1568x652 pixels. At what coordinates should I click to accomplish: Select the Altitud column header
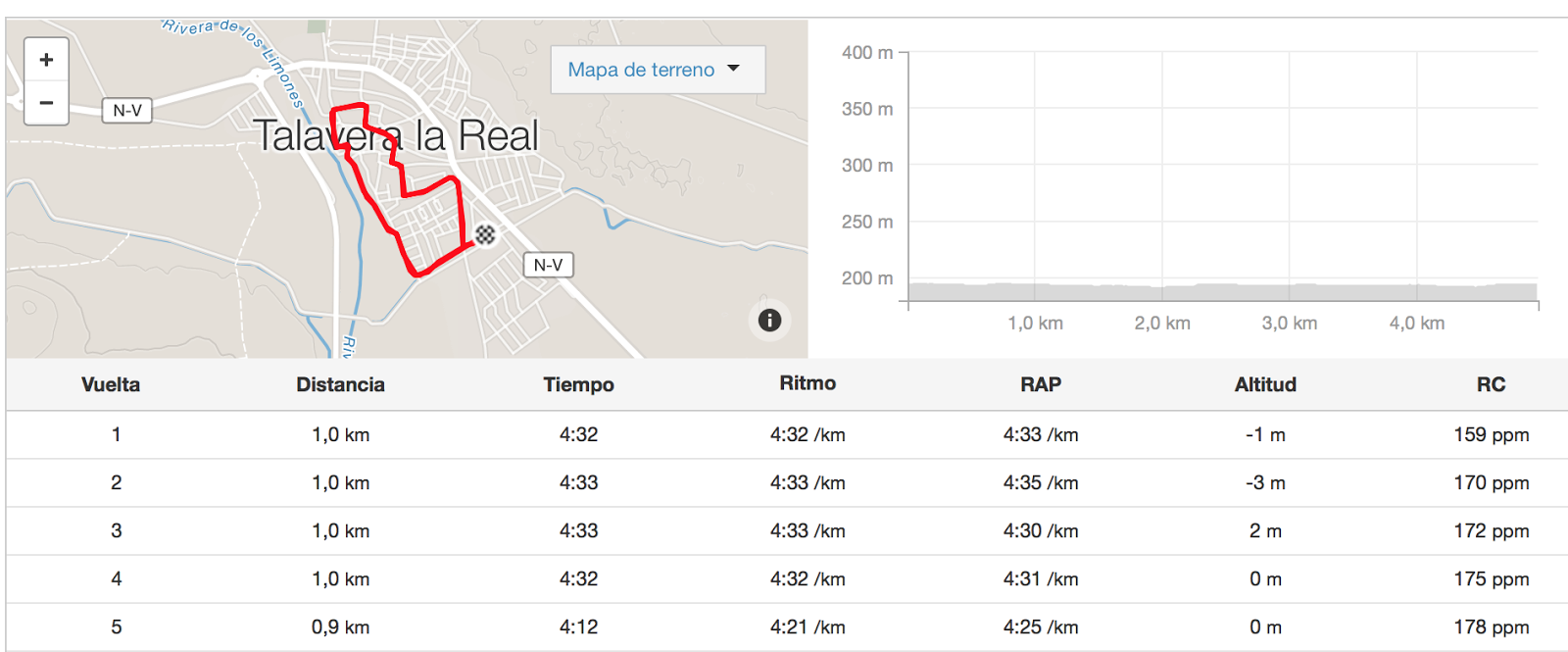click(x=1264, y=384)
